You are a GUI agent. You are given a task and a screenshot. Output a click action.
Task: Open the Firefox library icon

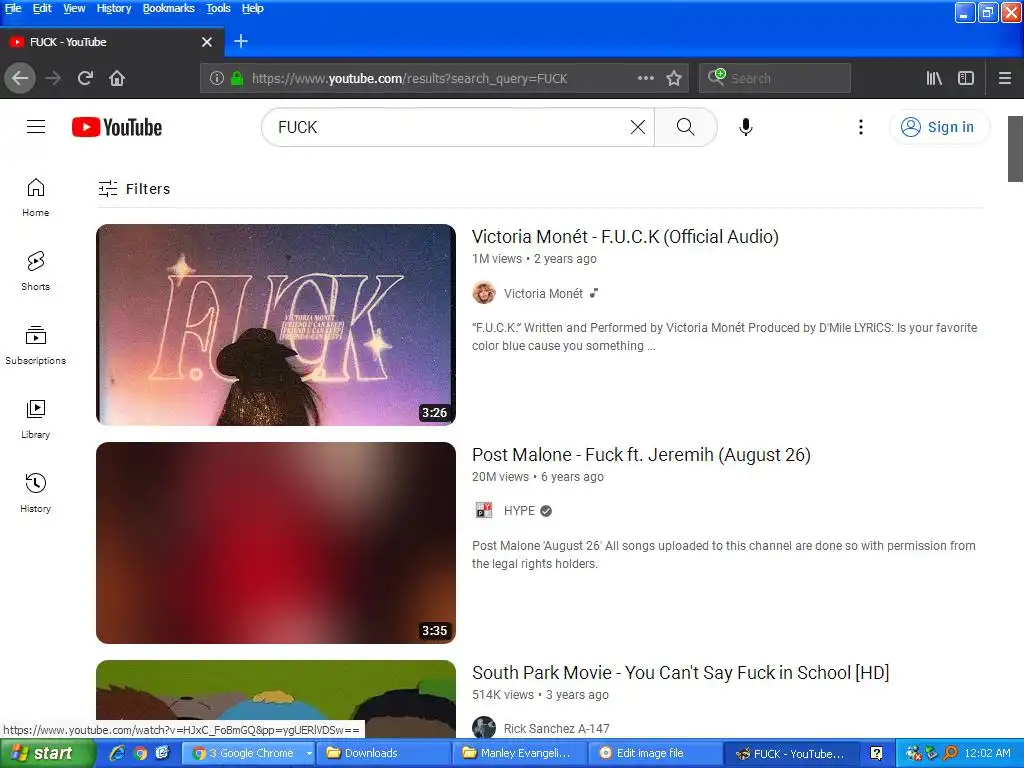pyautogui.click(x=934, y=78)
